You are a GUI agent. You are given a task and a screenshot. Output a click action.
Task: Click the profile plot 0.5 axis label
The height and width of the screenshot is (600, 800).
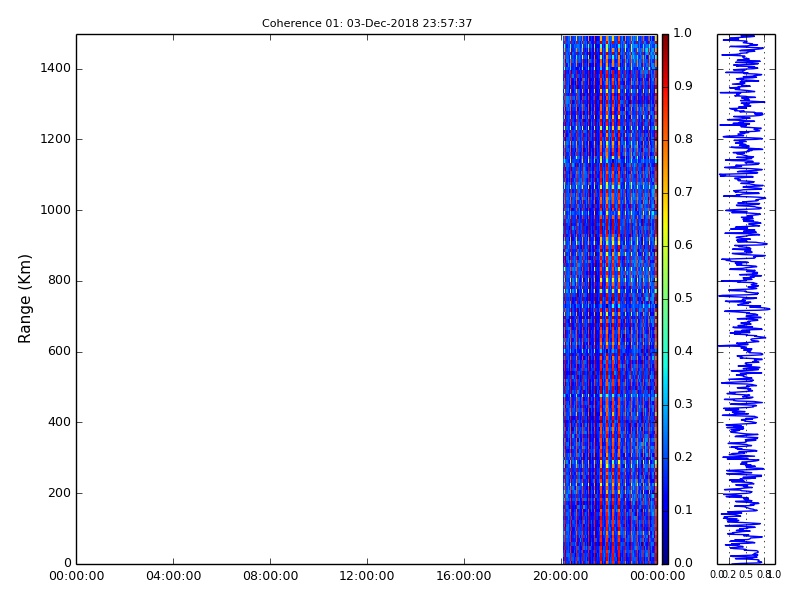click(x=746, y=575)
